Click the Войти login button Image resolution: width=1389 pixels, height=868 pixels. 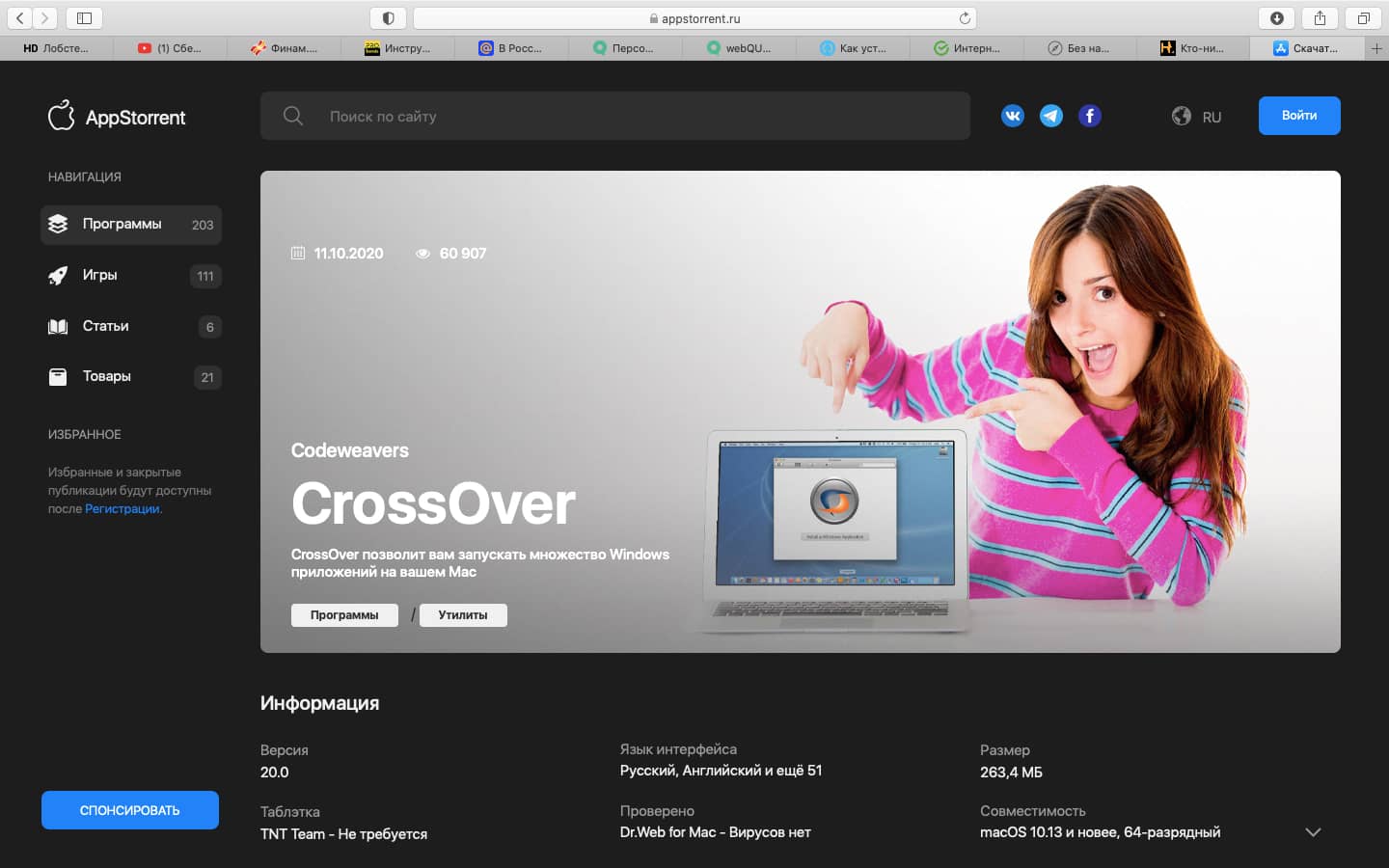tap(1299, 116)
